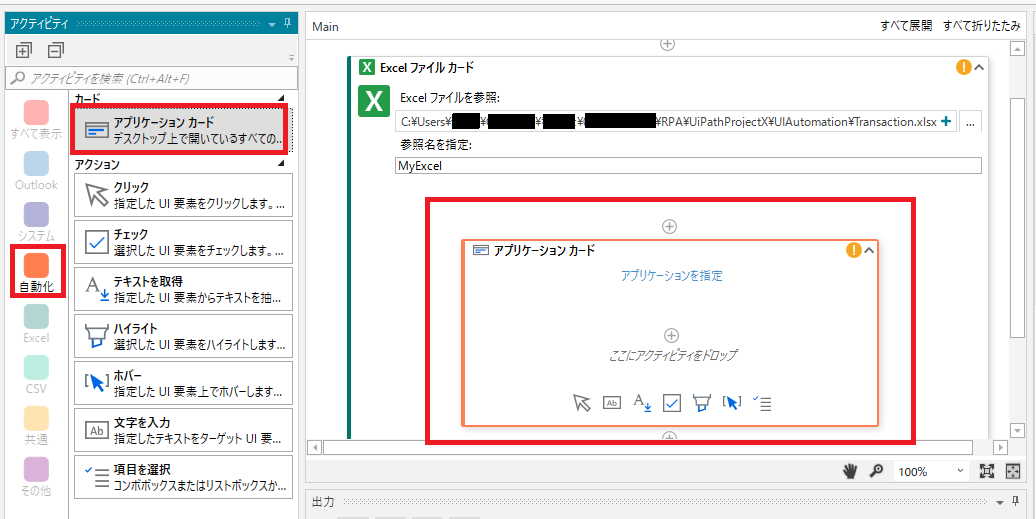The image size is (1036, 519).
Task: Click the get-text quick-action icon in the application card
Action: click(642, 403)
